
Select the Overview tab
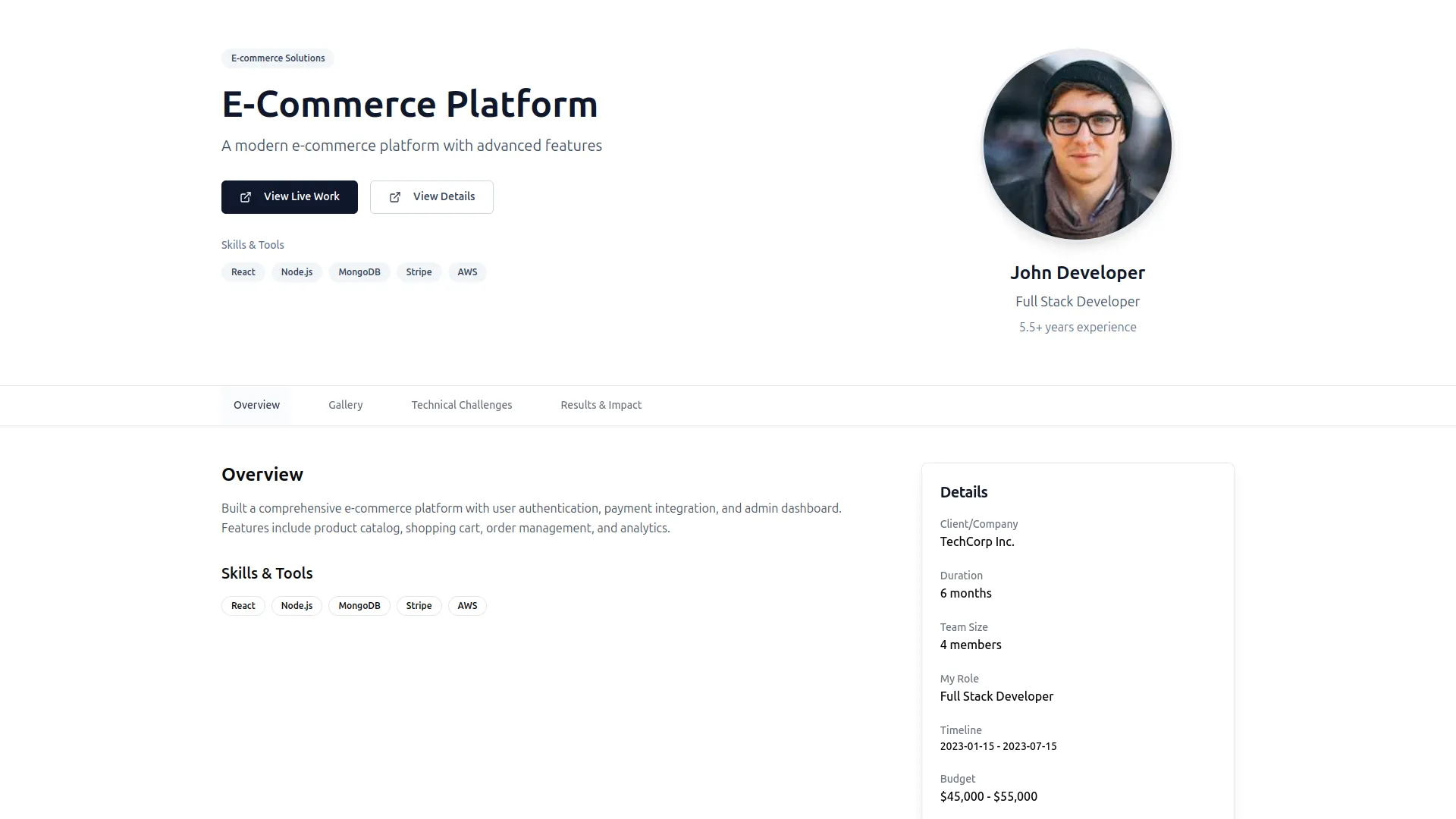pos(256,405)
